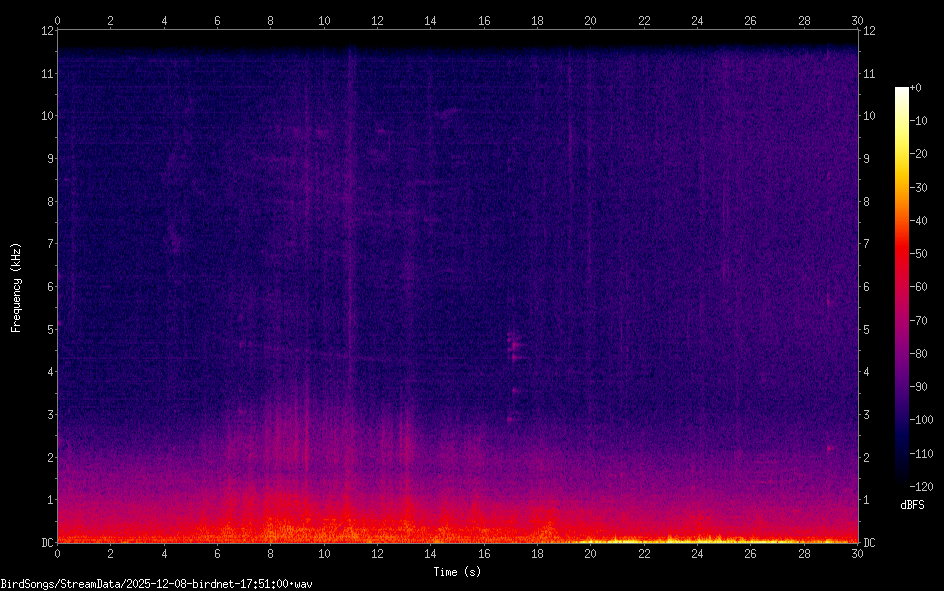Click the 30-second label on the bottom time axis
The image size is (944, 591).
[857, 553]
